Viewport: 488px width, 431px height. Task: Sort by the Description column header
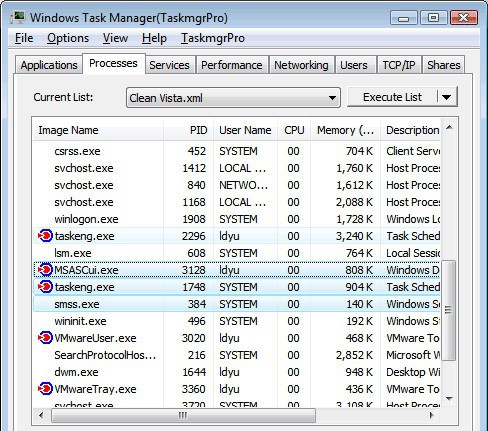click(411, 130)
